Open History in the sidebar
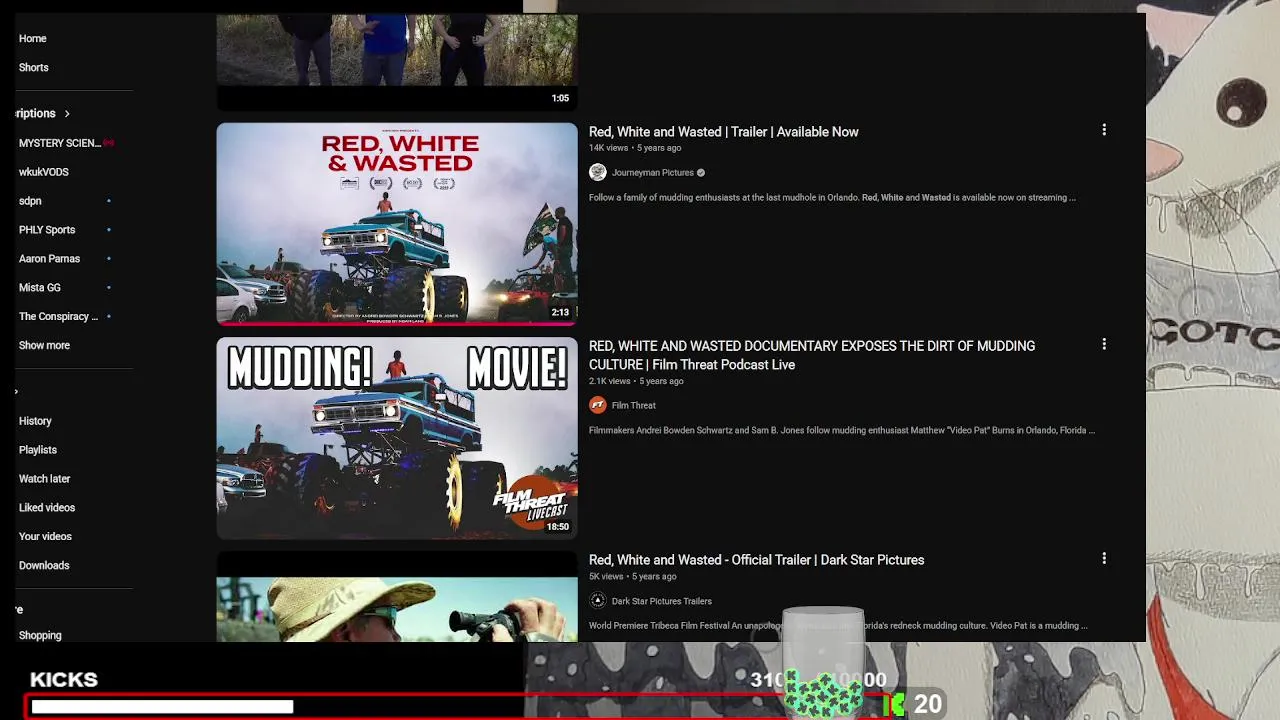Image resolution: width=1280 pixels, height=720 pixels. click(x=35, y=421)
